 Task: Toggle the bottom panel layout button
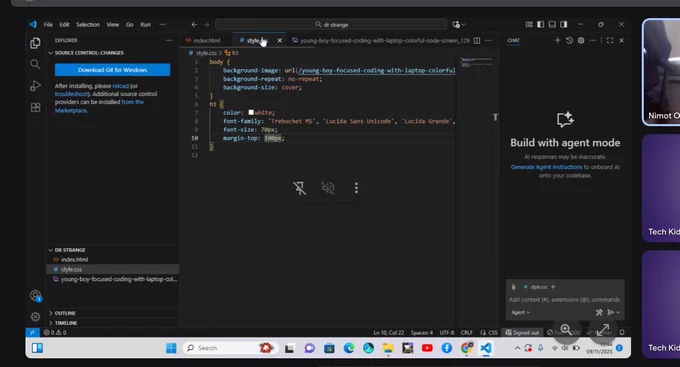pyautogui.click(x=552, y=24)
